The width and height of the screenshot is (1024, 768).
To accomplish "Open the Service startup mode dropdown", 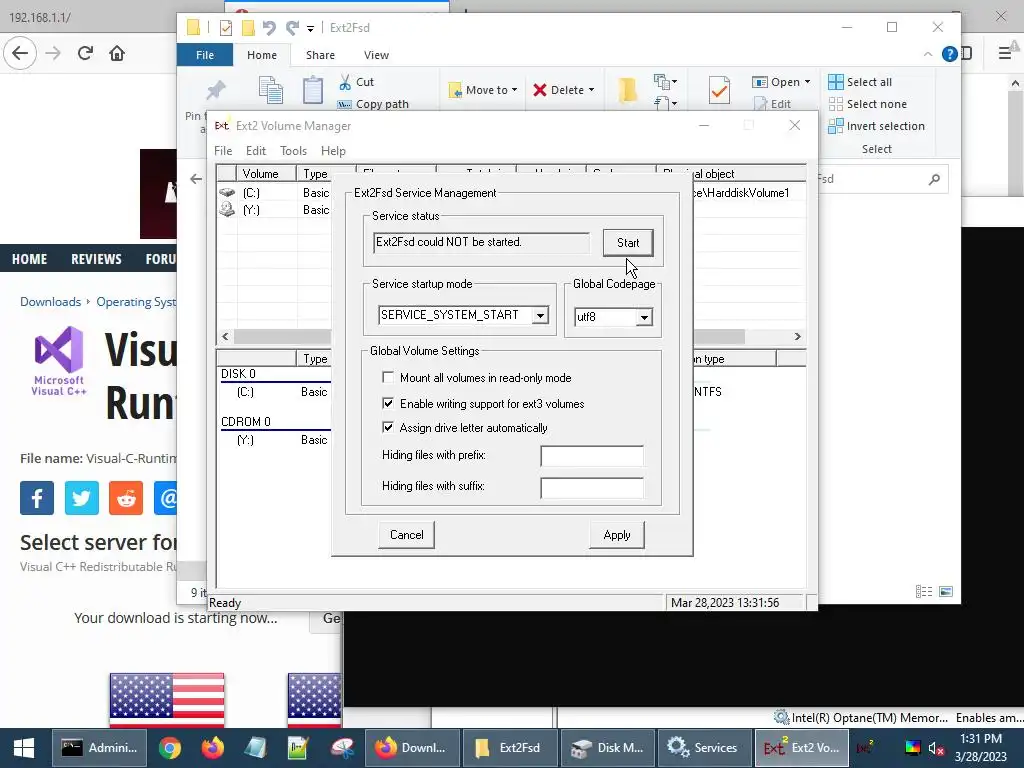I will pos(540,315).
